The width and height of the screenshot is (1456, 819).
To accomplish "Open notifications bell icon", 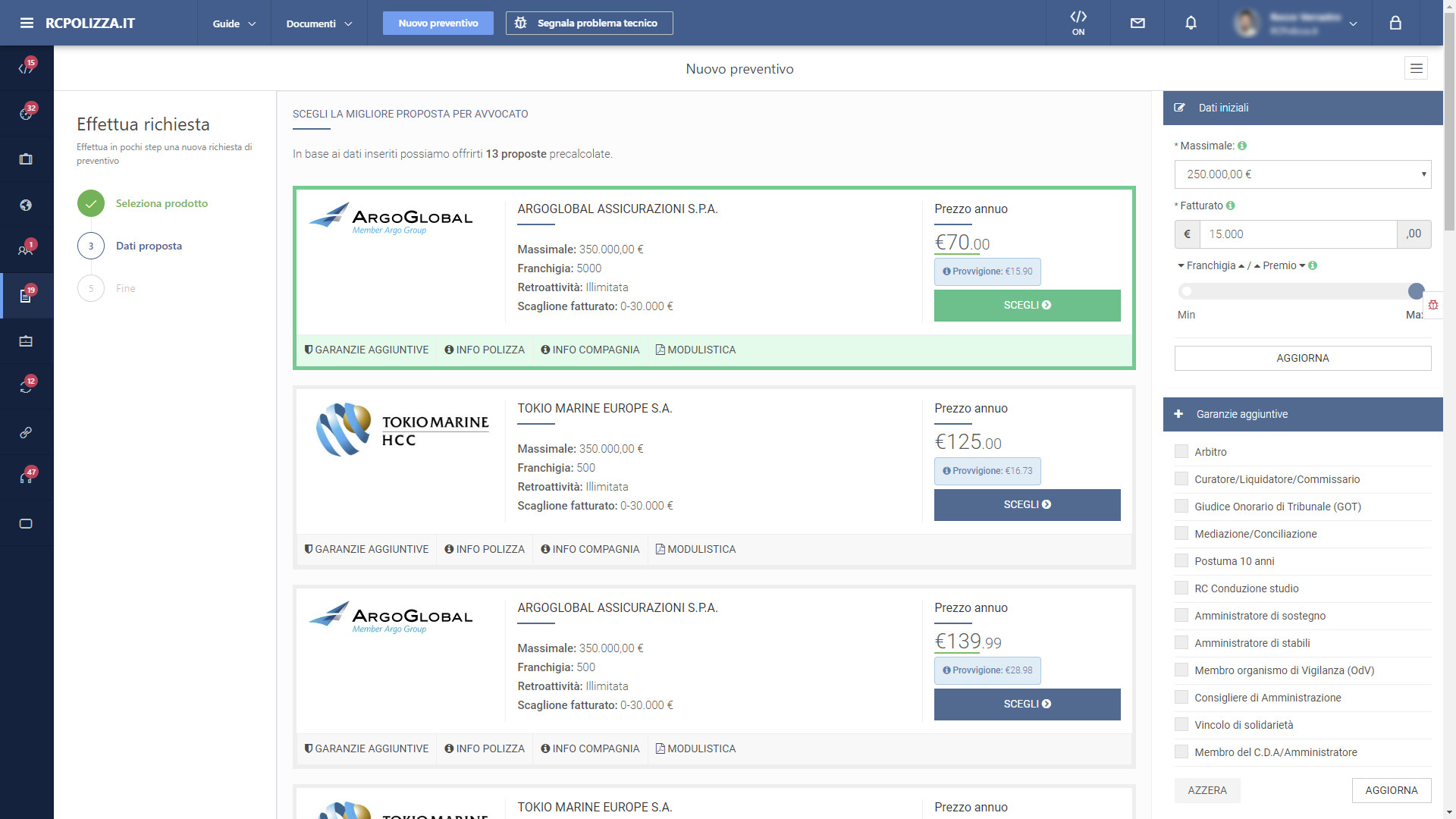I will [x=1191, y=23].
